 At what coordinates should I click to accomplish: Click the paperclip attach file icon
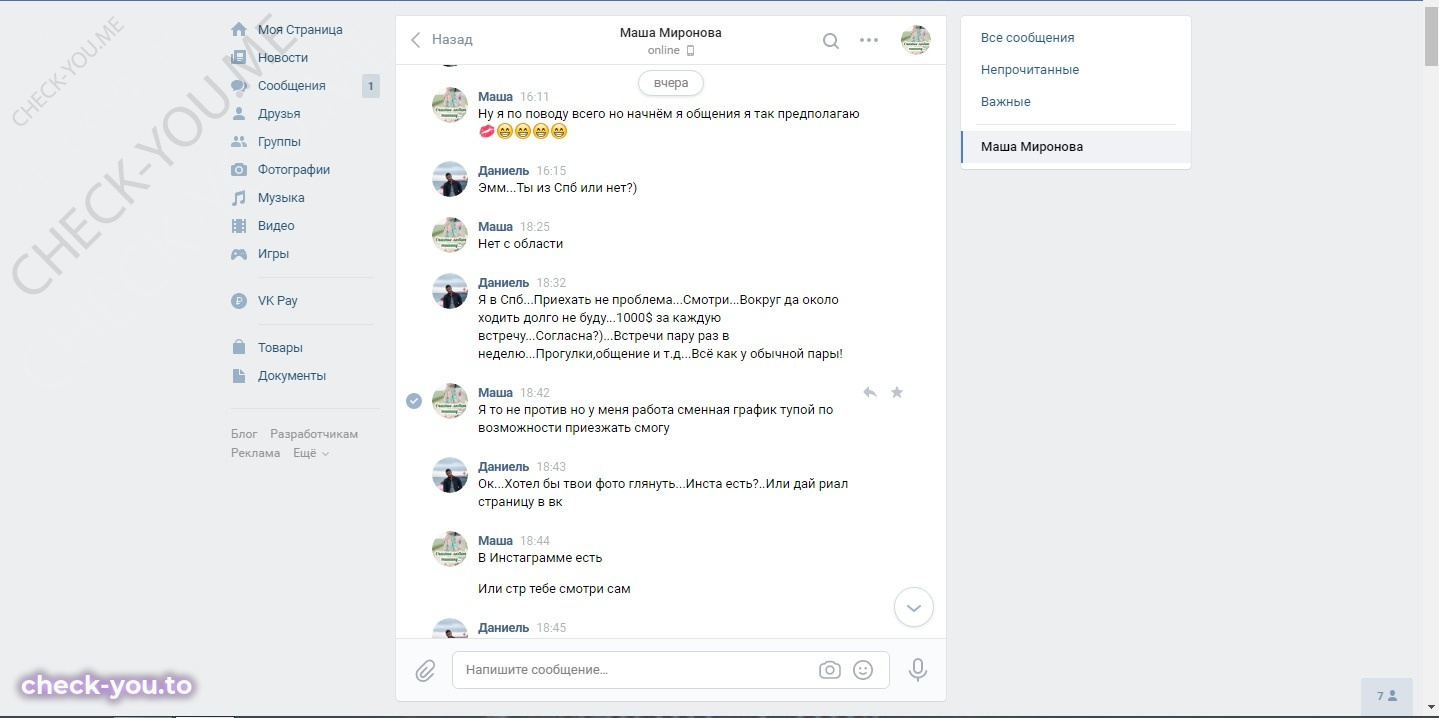425,670
